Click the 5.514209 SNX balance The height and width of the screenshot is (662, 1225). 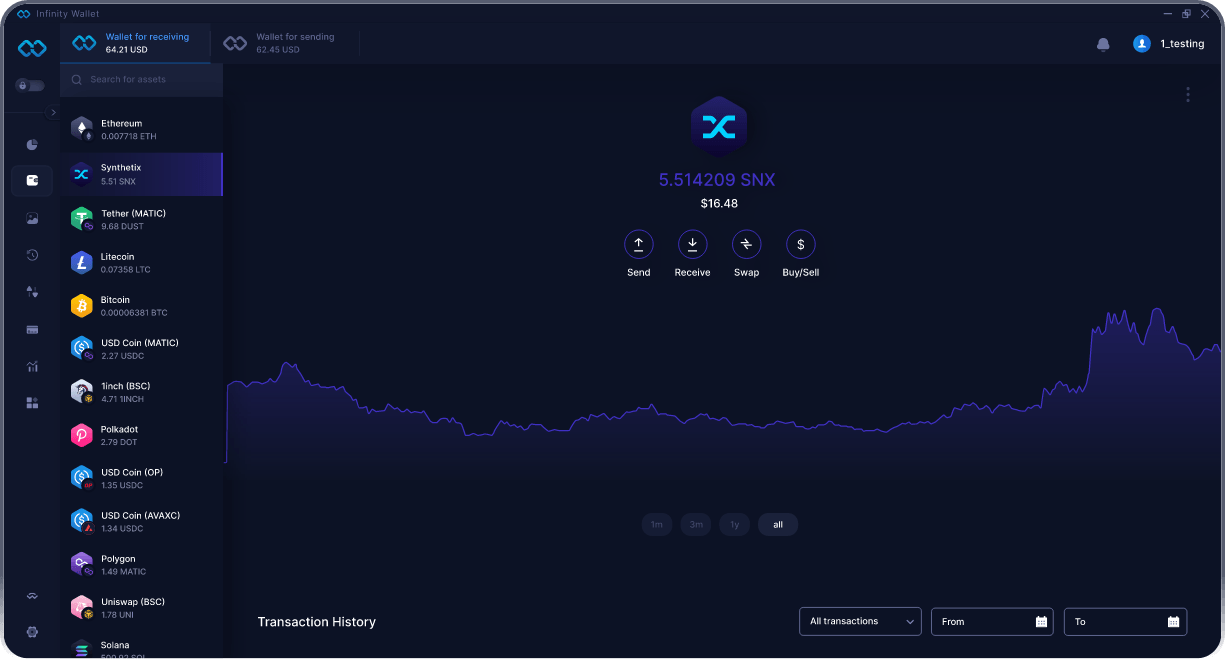coord(717,180)
